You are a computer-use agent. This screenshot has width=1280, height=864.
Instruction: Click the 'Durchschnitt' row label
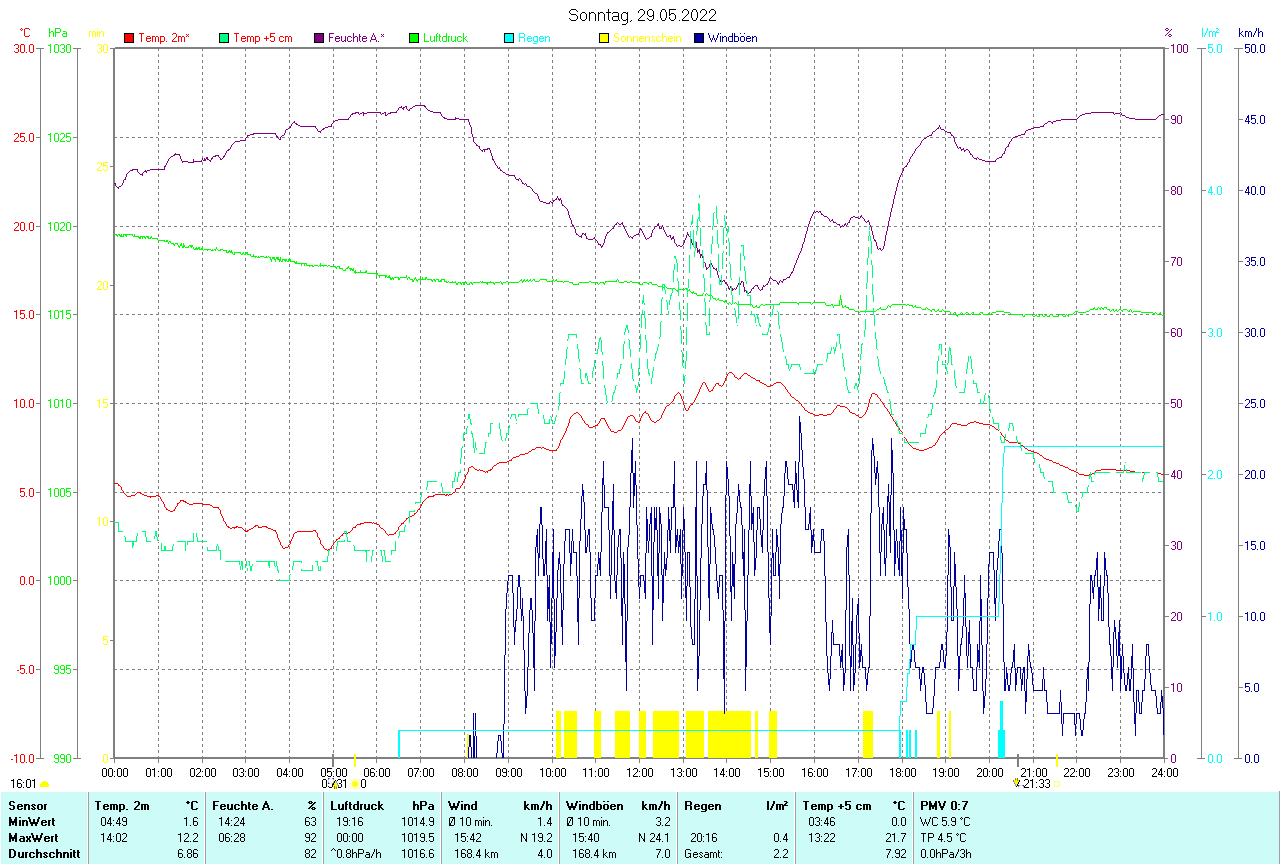click(43, 854)
